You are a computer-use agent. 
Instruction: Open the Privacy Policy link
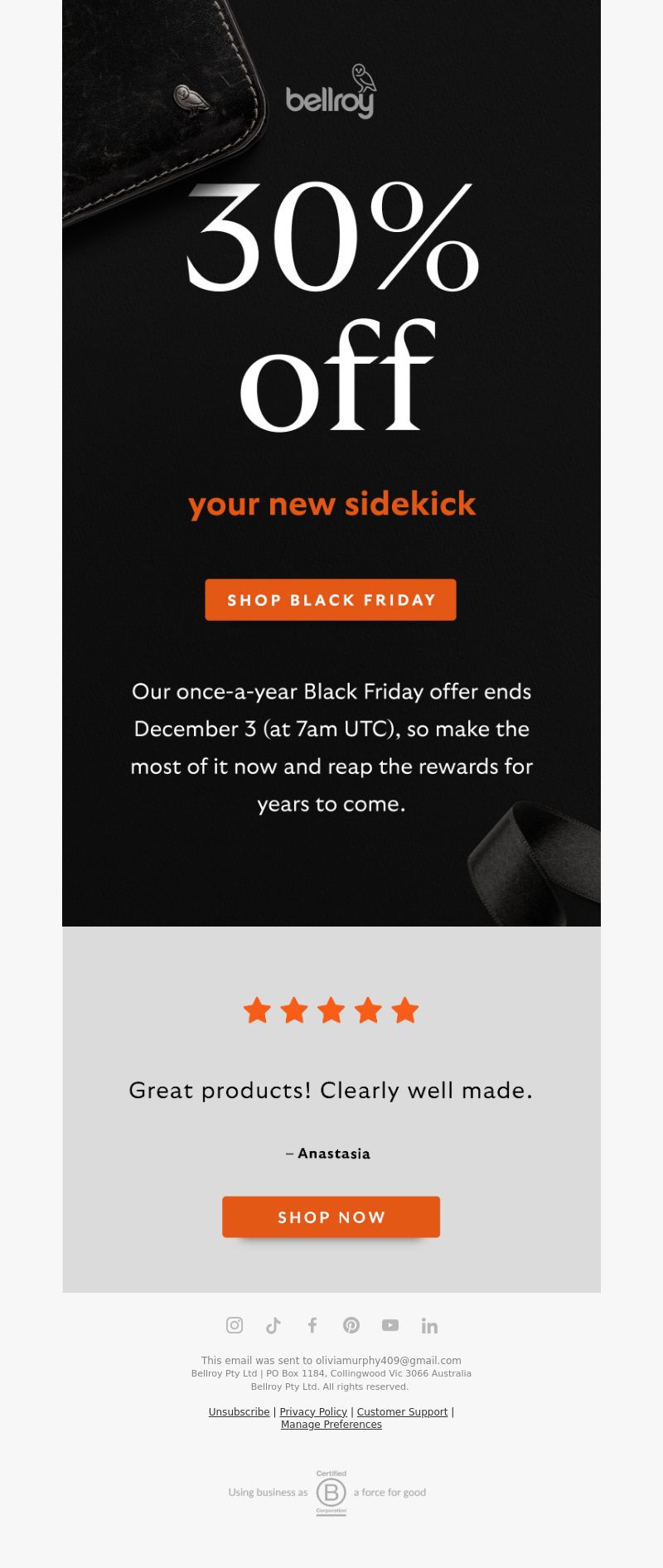(x=313, y=1412)
